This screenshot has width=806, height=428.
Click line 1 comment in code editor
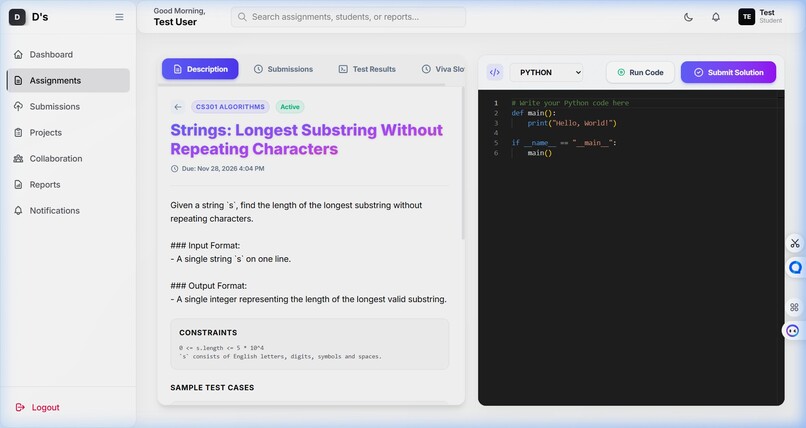point(570,103)
